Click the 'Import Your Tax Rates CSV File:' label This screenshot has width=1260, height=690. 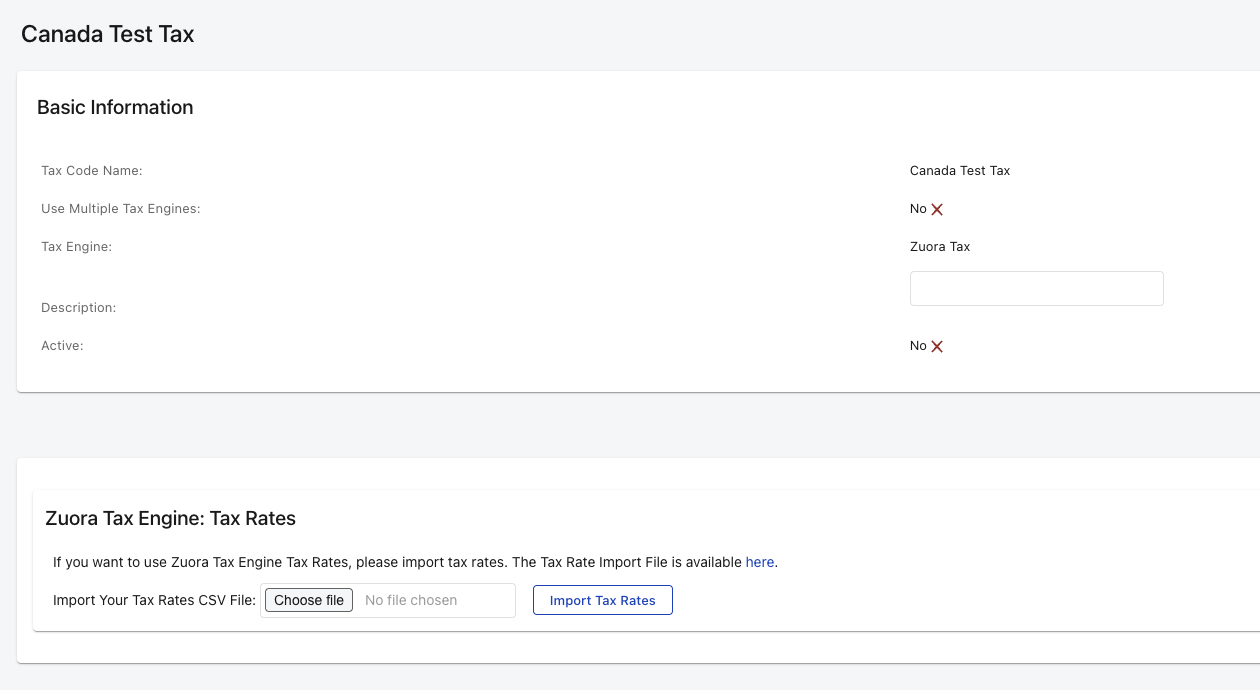(155, 600)
